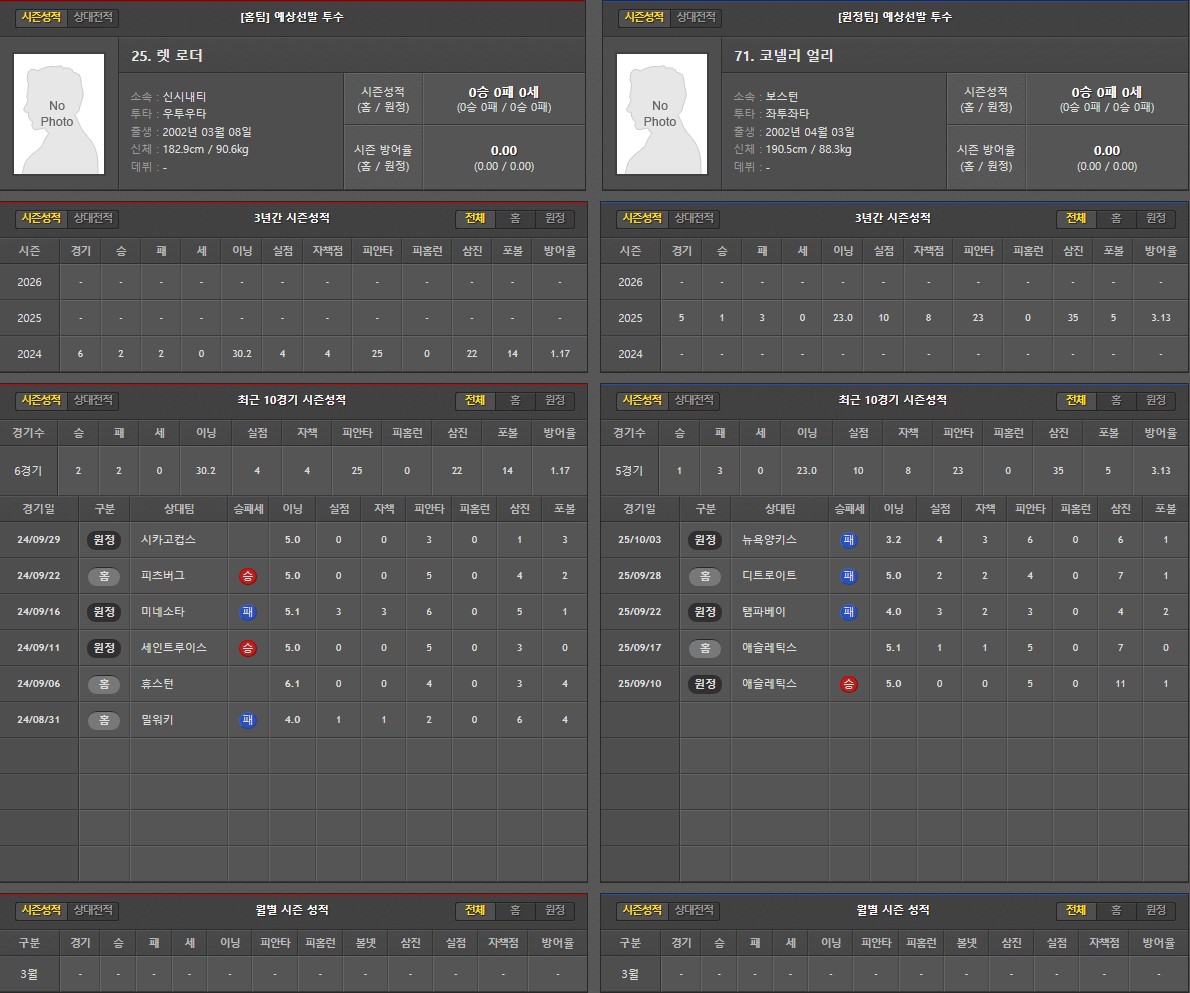The image size is (1190, 993).
Task: Click the blue 패 badge in the 뉴욕양키스 row
Action: [x=849, y=540]
